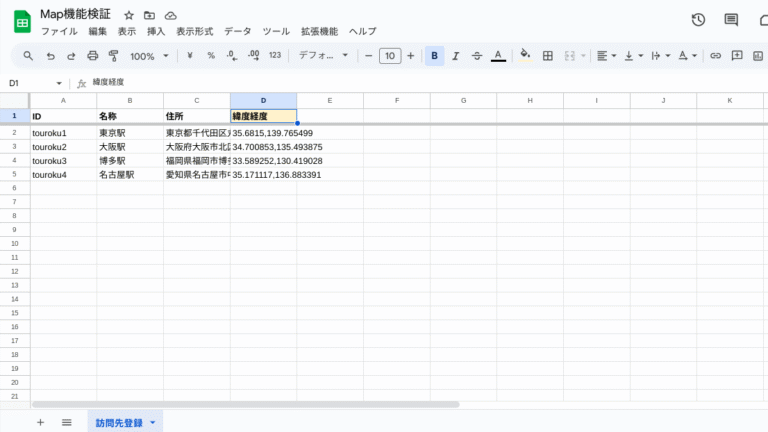Click the borders grid icon
Viewport: 768px width, 432px height.
click(546, 56)
